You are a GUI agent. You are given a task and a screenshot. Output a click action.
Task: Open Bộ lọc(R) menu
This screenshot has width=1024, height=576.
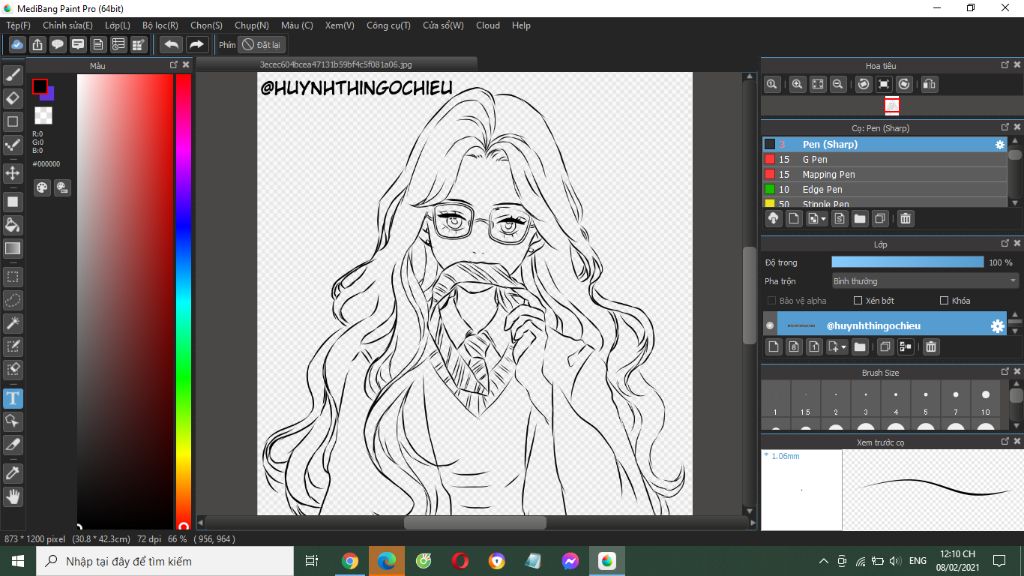[160, 25]
